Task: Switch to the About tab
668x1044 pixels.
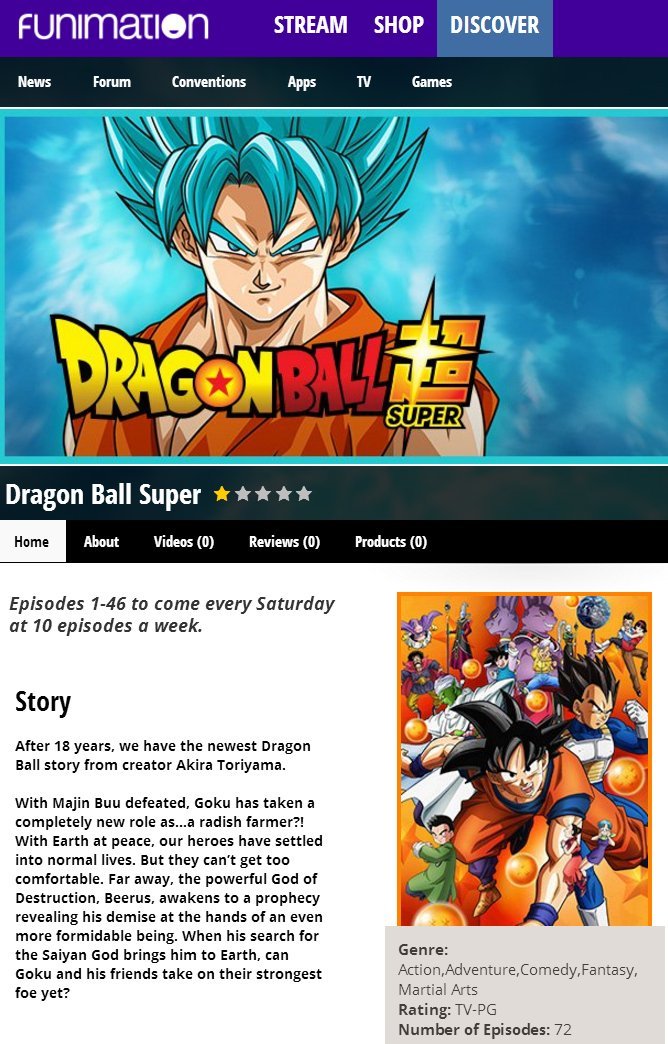Action: 101,541
